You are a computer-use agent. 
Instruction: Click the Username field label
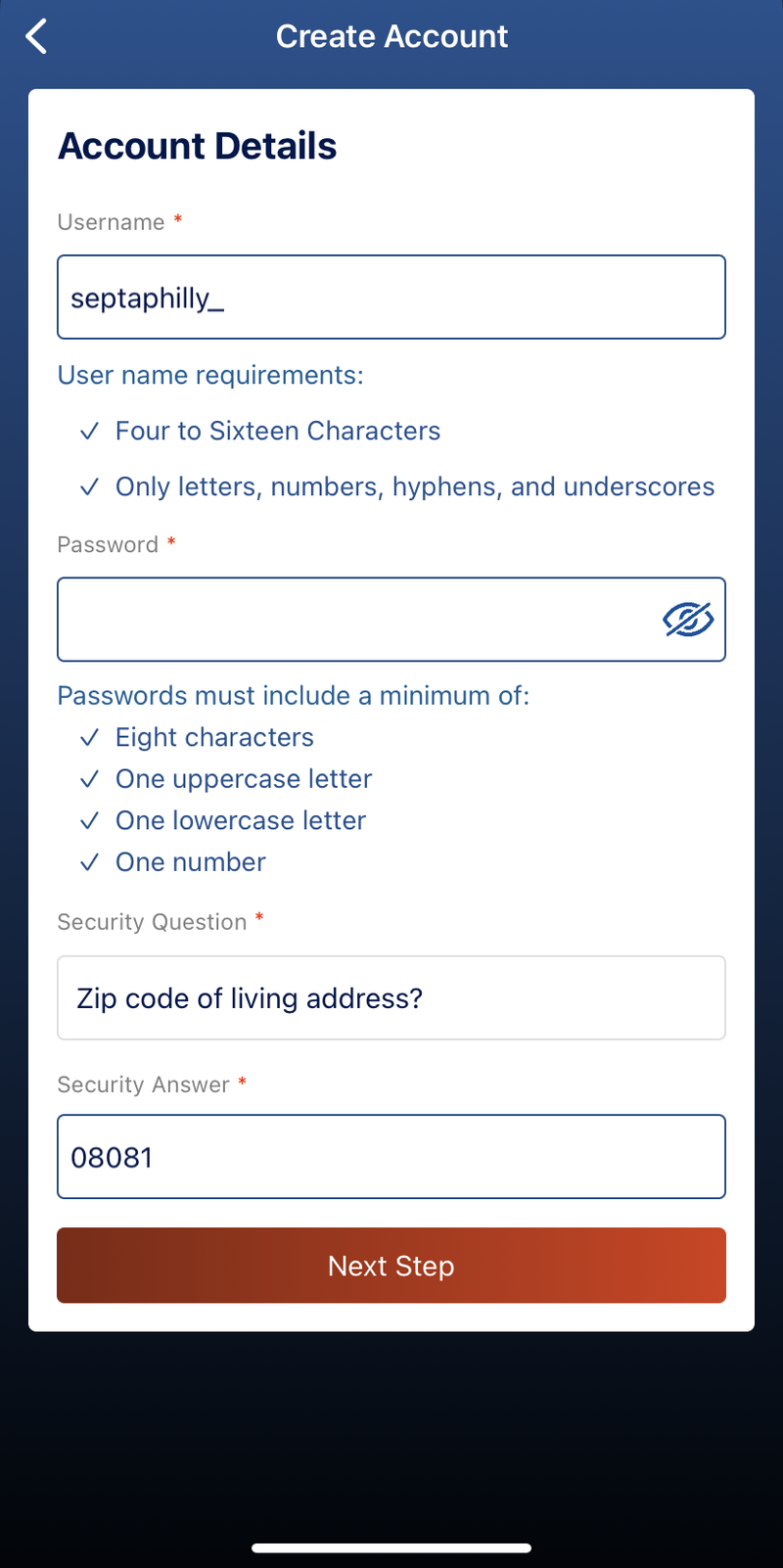[111, 222]
